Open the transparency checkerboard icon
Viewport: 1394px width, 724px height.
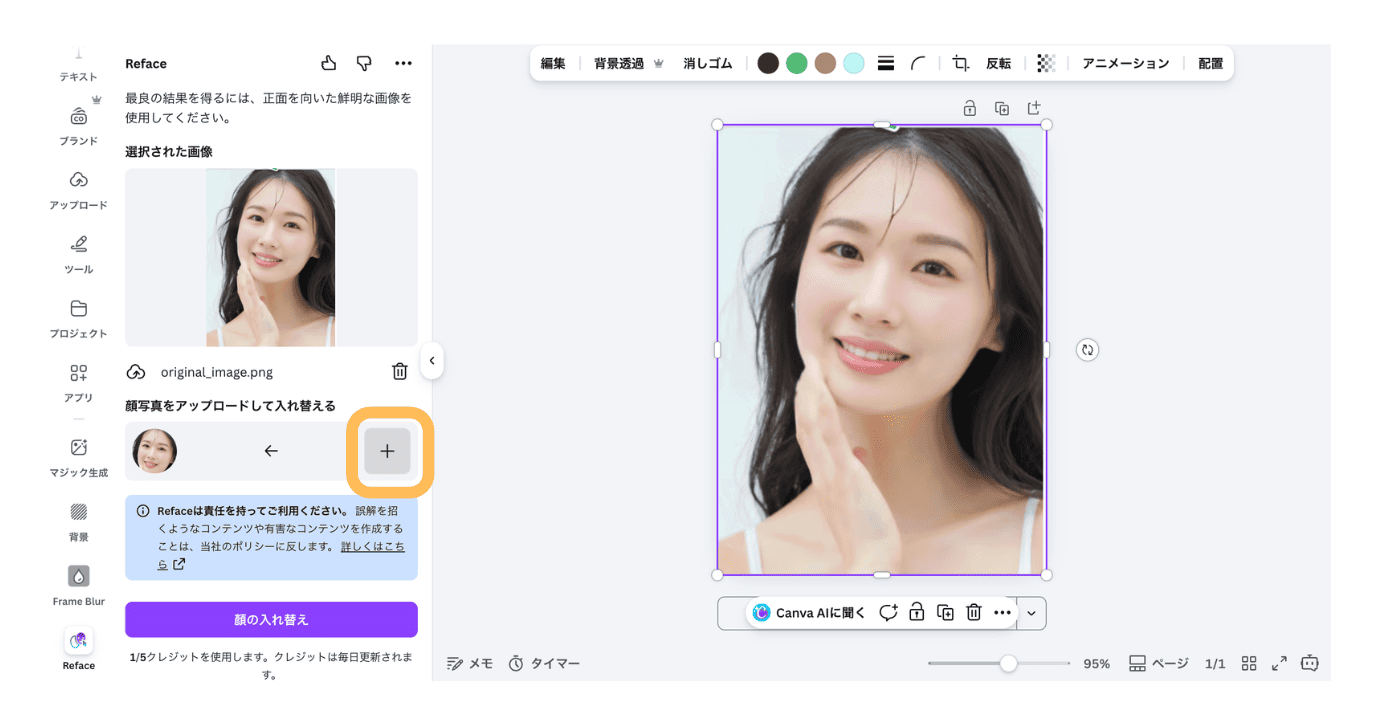pos(1046,63)
